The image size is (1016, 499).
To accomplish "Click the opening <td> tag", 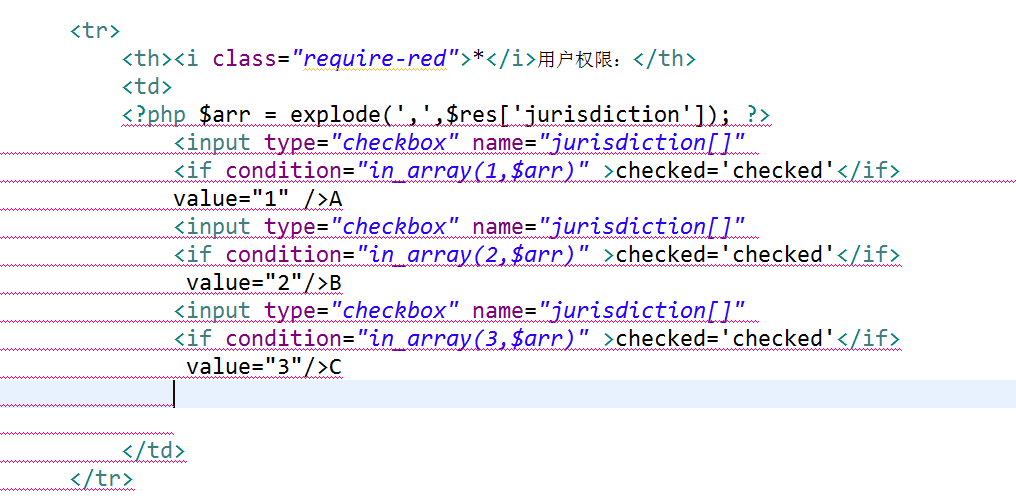I will [147, 86].
